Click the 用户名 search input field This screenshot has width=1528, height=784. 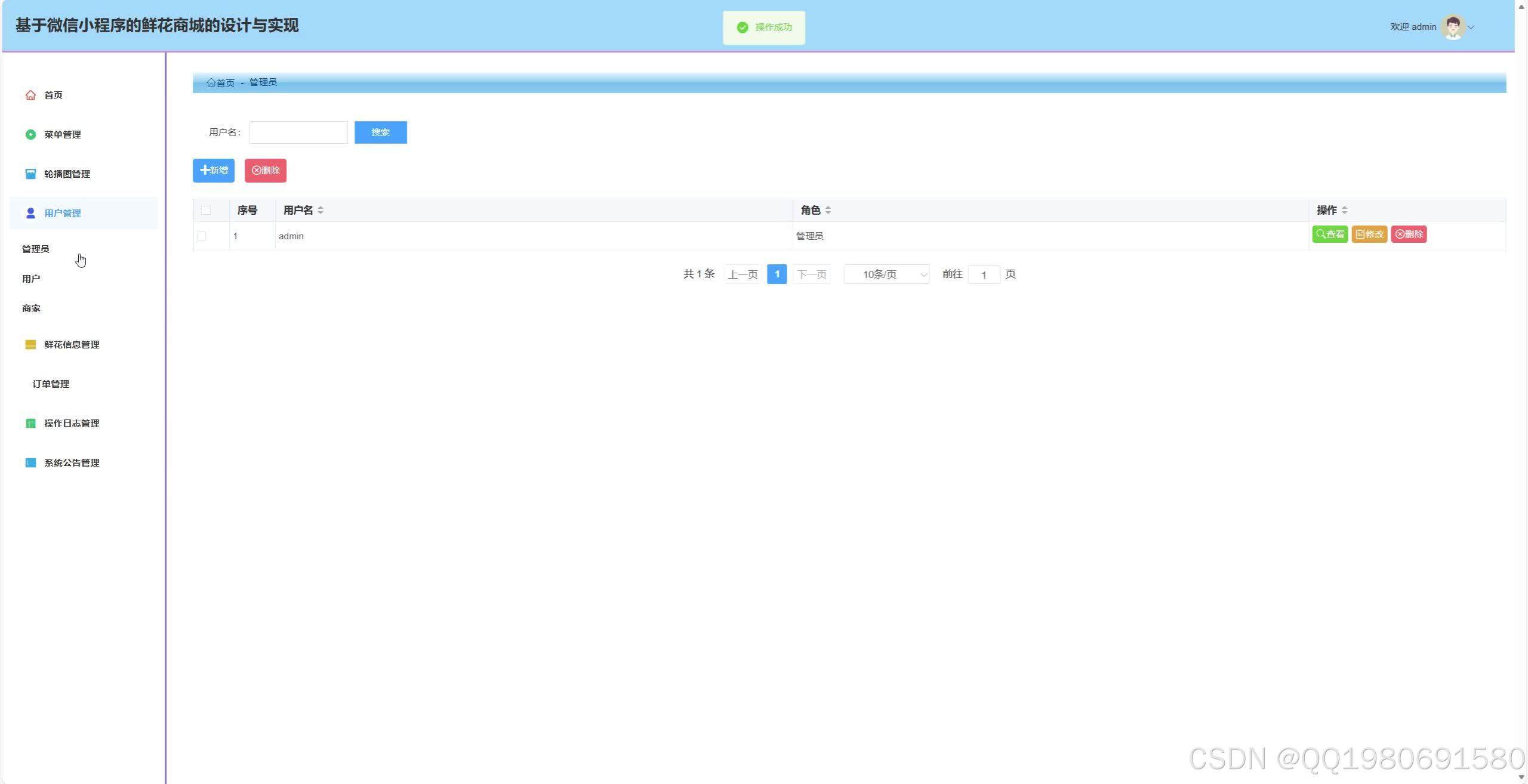pyautogui.click(x=298, y=132)
